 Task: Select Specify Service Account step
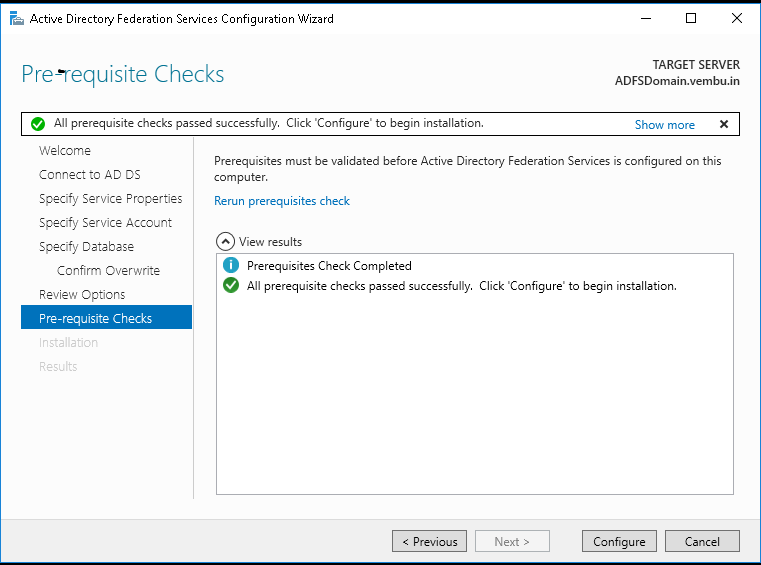tap(105, 223)
